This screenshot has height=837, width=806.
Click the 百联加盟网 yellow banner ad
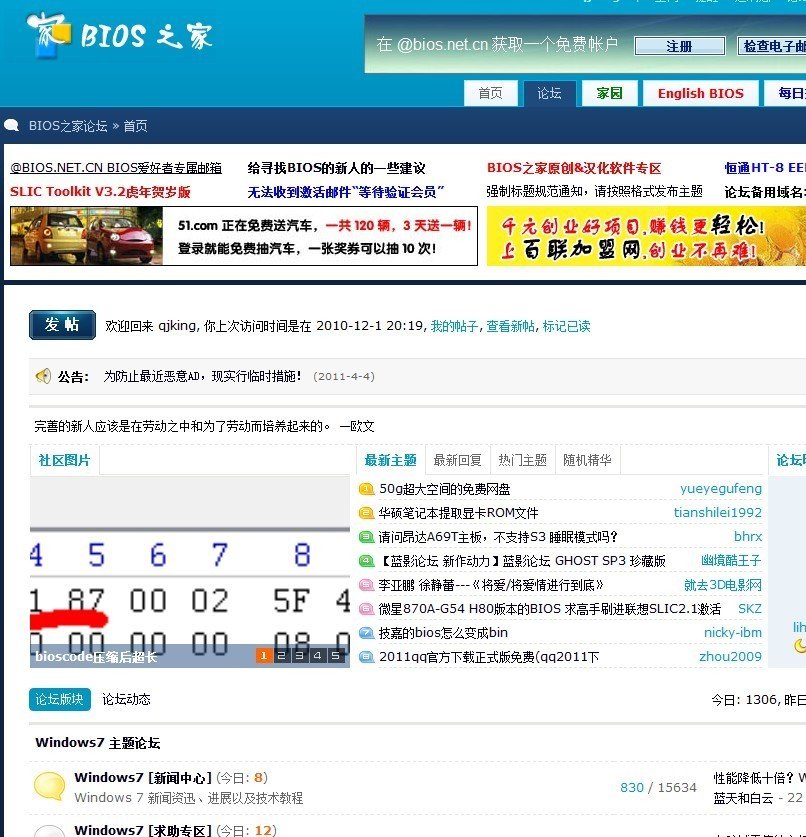[646, 236]
